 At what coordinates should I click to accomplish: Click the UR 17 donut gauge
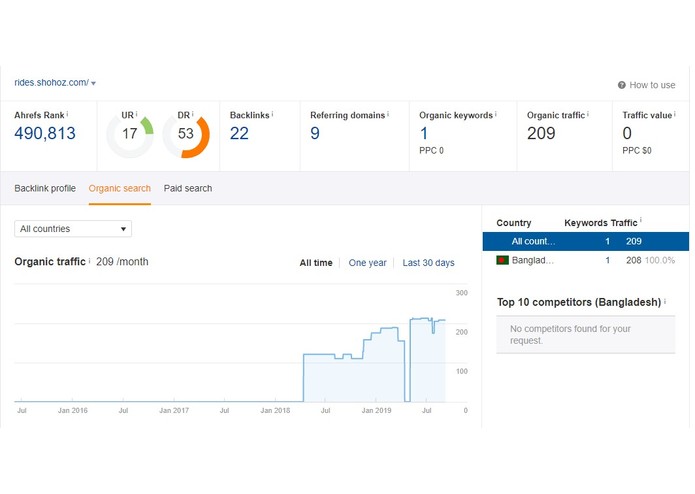click(130, 135)
